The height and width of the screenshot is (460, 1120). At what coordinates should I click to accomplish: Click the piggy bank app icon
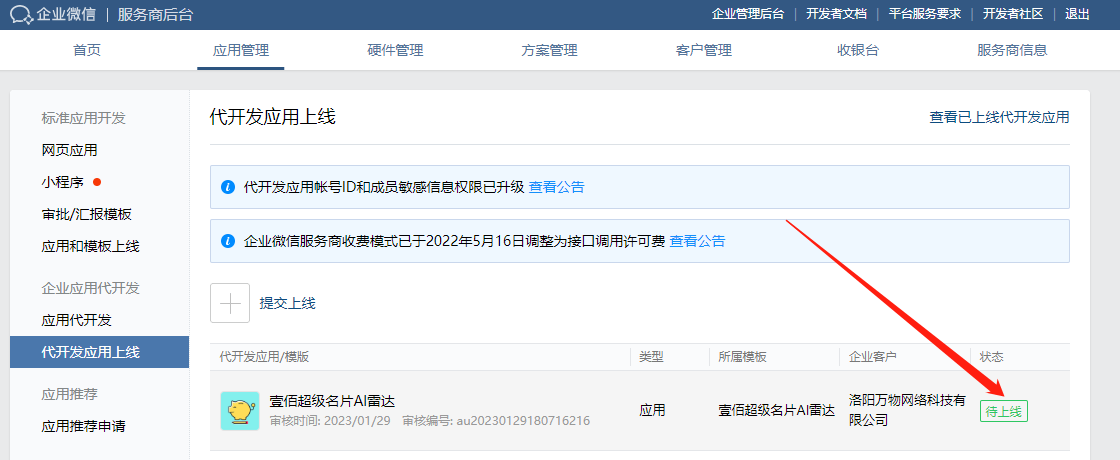pos(240,411)
